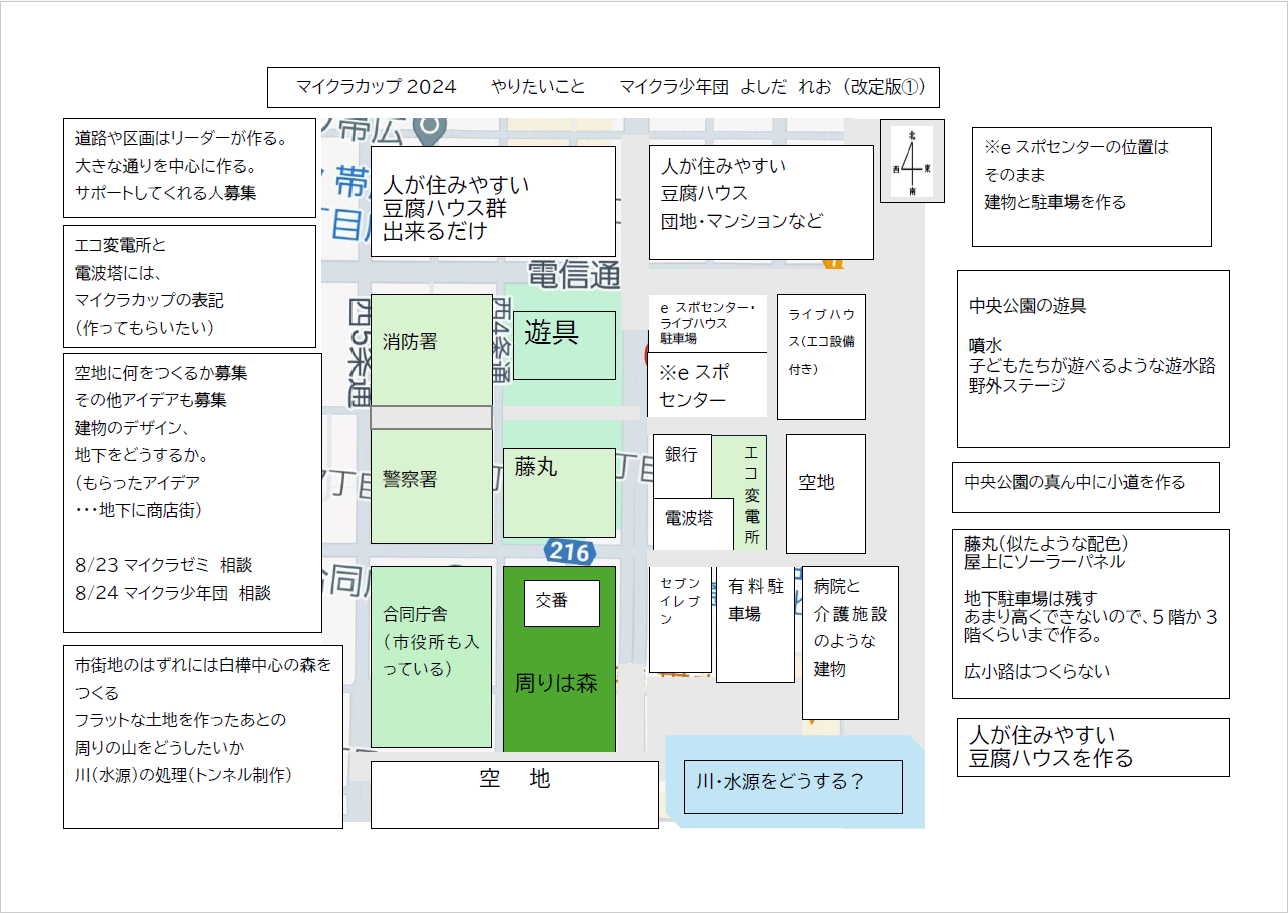This screenshot has height=913, width=1288.
Task: Select the 中央公園の真ん中に小道を作る box
Action: [x=1085, y=487]
